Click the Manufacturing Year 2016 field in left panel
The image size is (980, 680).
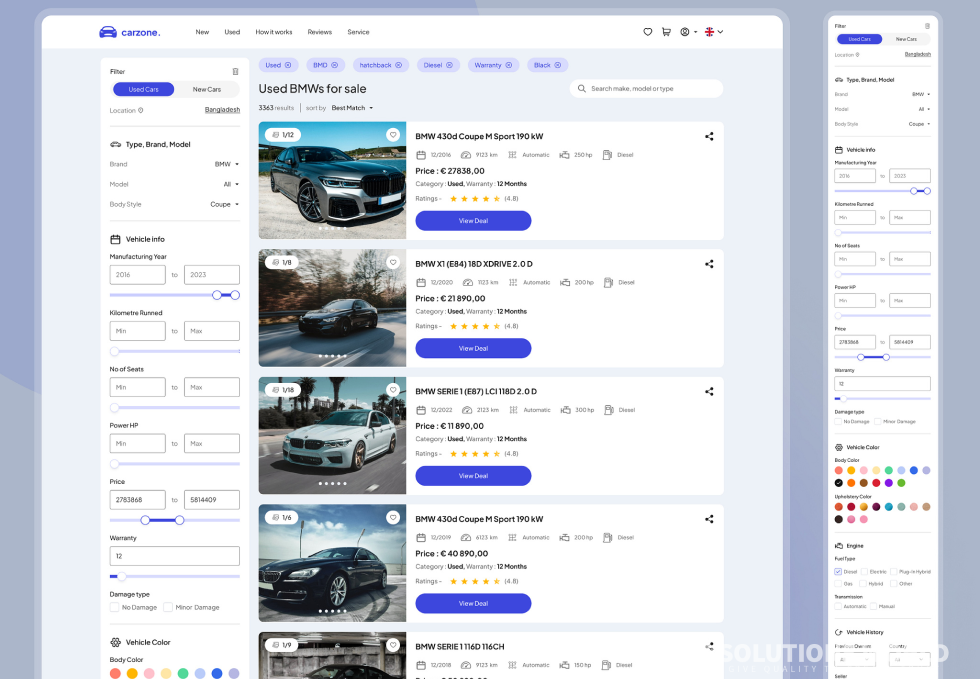[138, 274]
